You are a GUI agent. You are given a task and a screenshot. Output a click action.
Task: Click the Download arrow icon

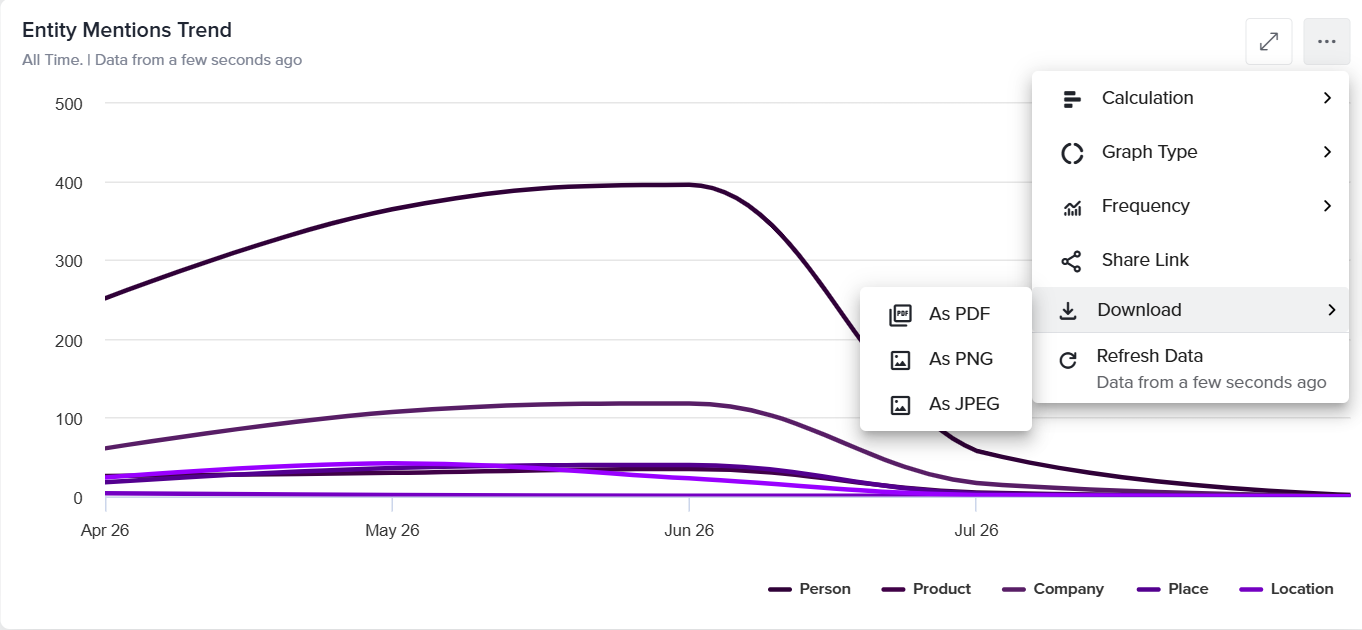[x=1068, y=311]
